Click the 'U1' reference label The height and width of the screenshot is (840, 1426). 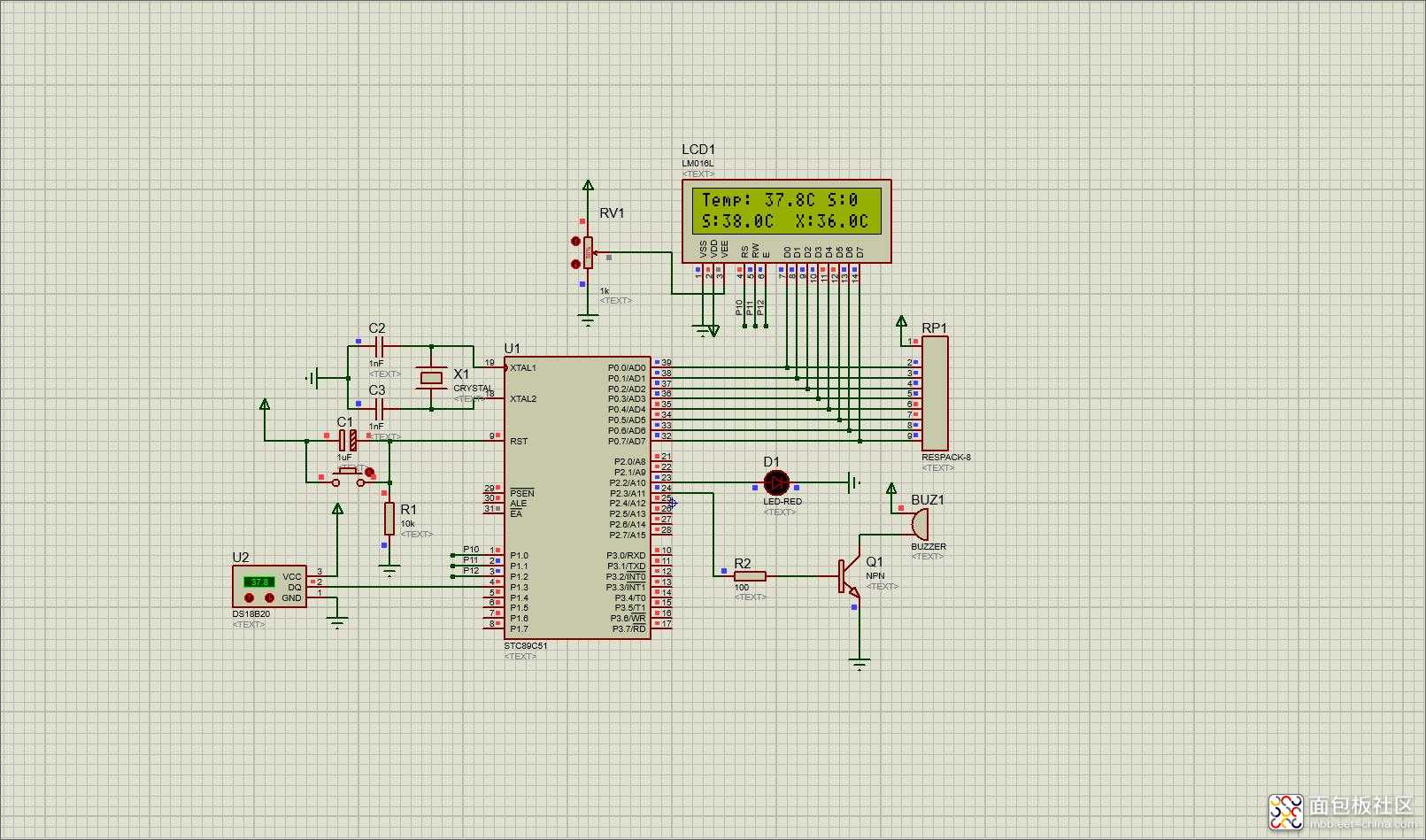512,349
